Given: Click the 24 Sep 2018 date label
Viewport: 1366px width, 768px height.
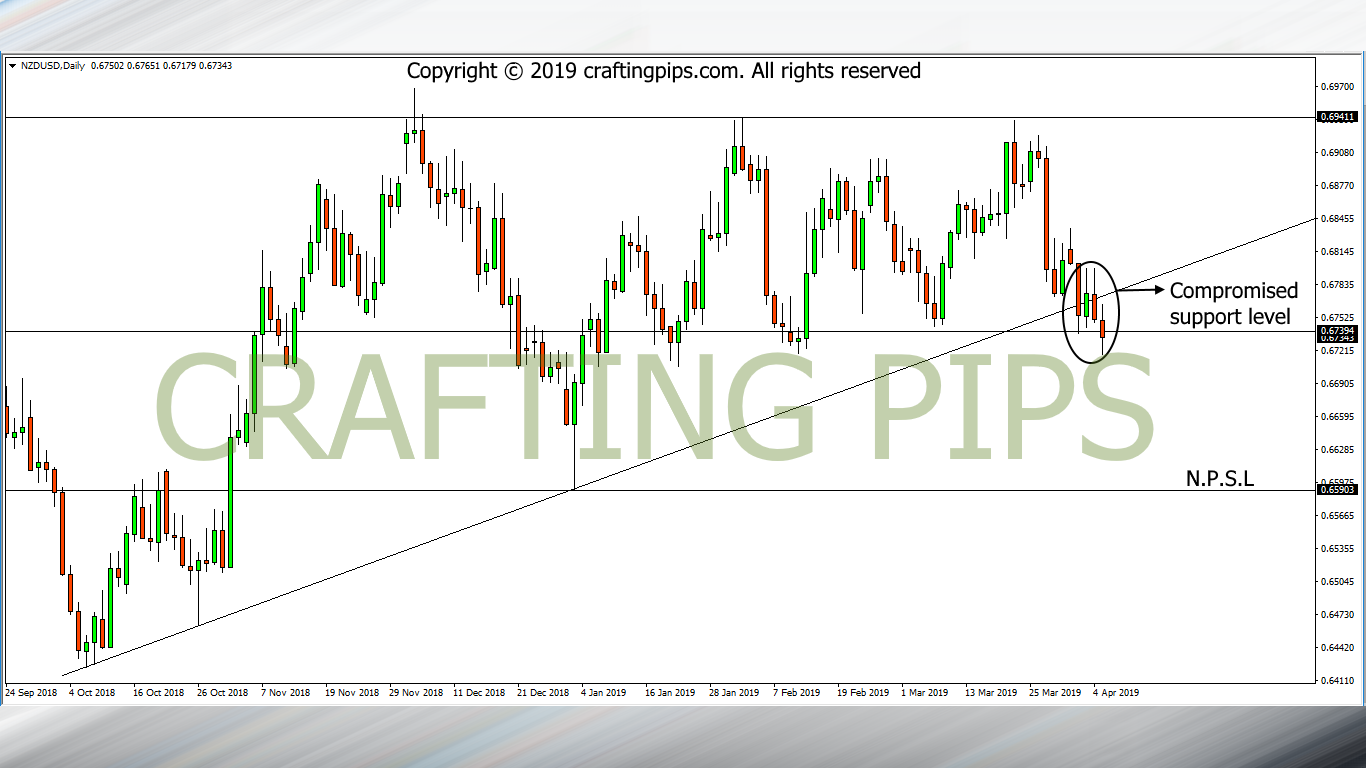Looking at the screenshot, I should click(32, 692).
